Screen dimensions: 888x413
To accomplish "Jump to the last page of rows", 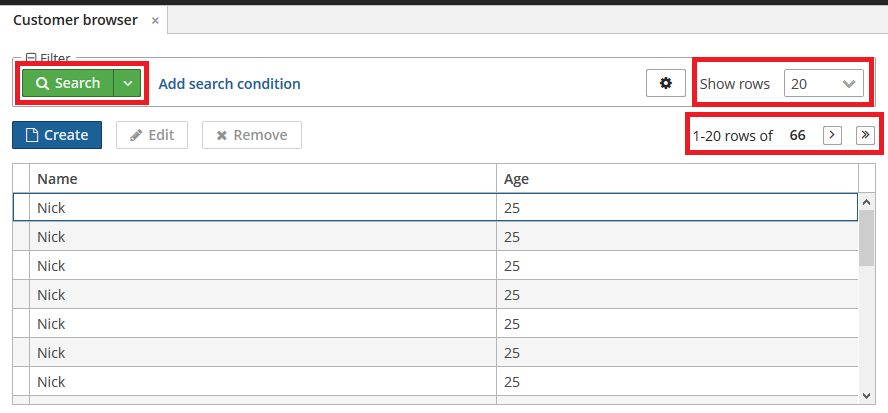I will point(865,135).
